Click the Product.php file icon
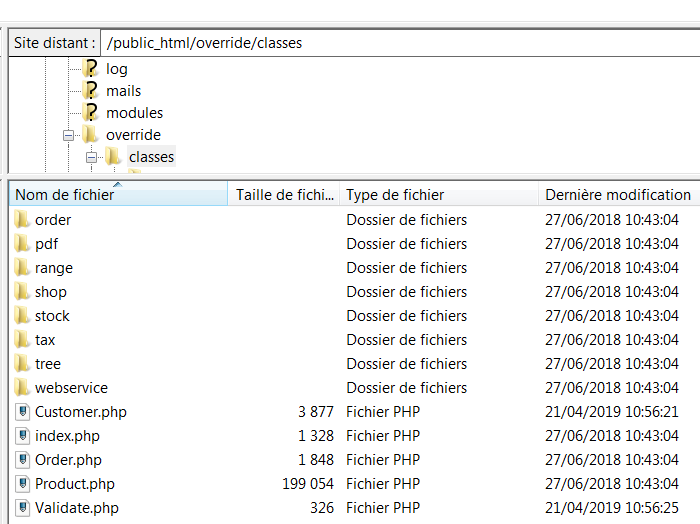The height and width of the screenshot is (524, 700). coord(22,484)
